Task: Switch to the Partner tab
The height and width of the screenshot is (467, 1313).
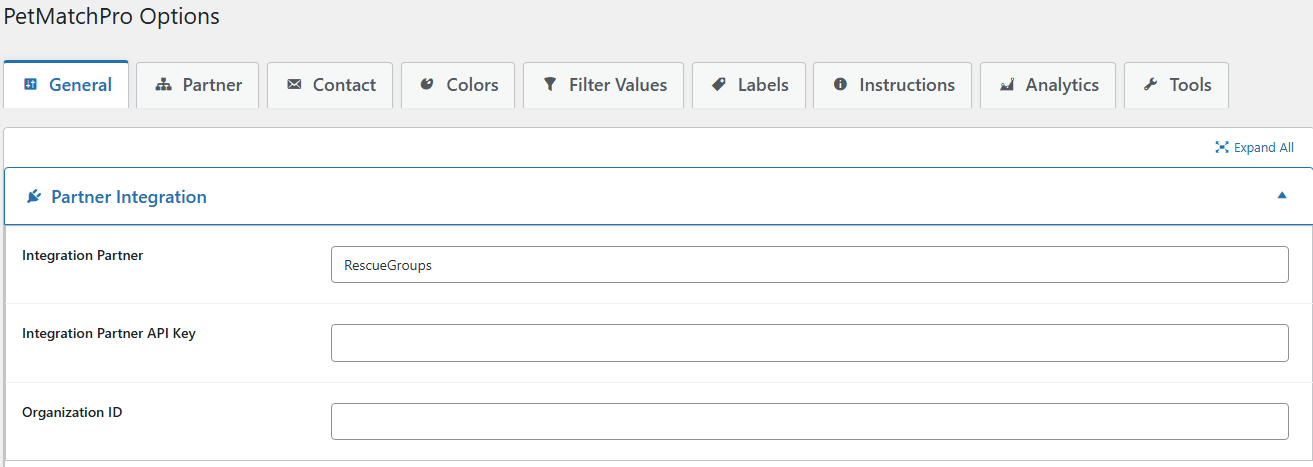Action: 198,85
